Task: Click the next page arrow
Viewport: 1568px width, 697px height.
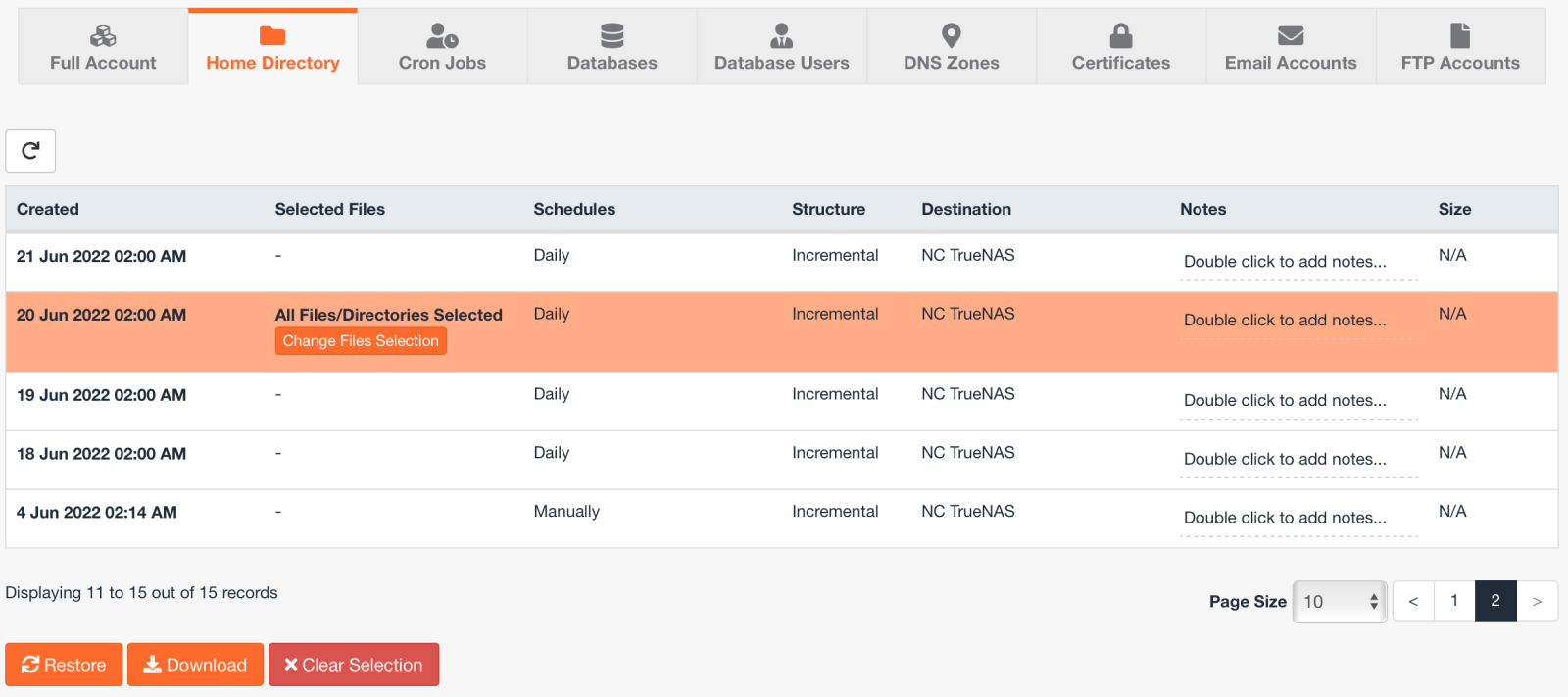Action: (1537, 601)
